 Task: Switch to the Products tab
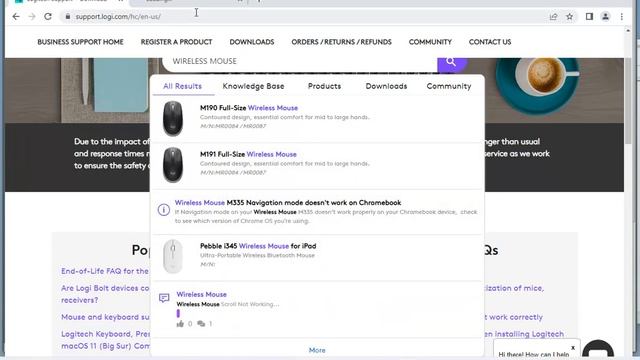[324, 86]
